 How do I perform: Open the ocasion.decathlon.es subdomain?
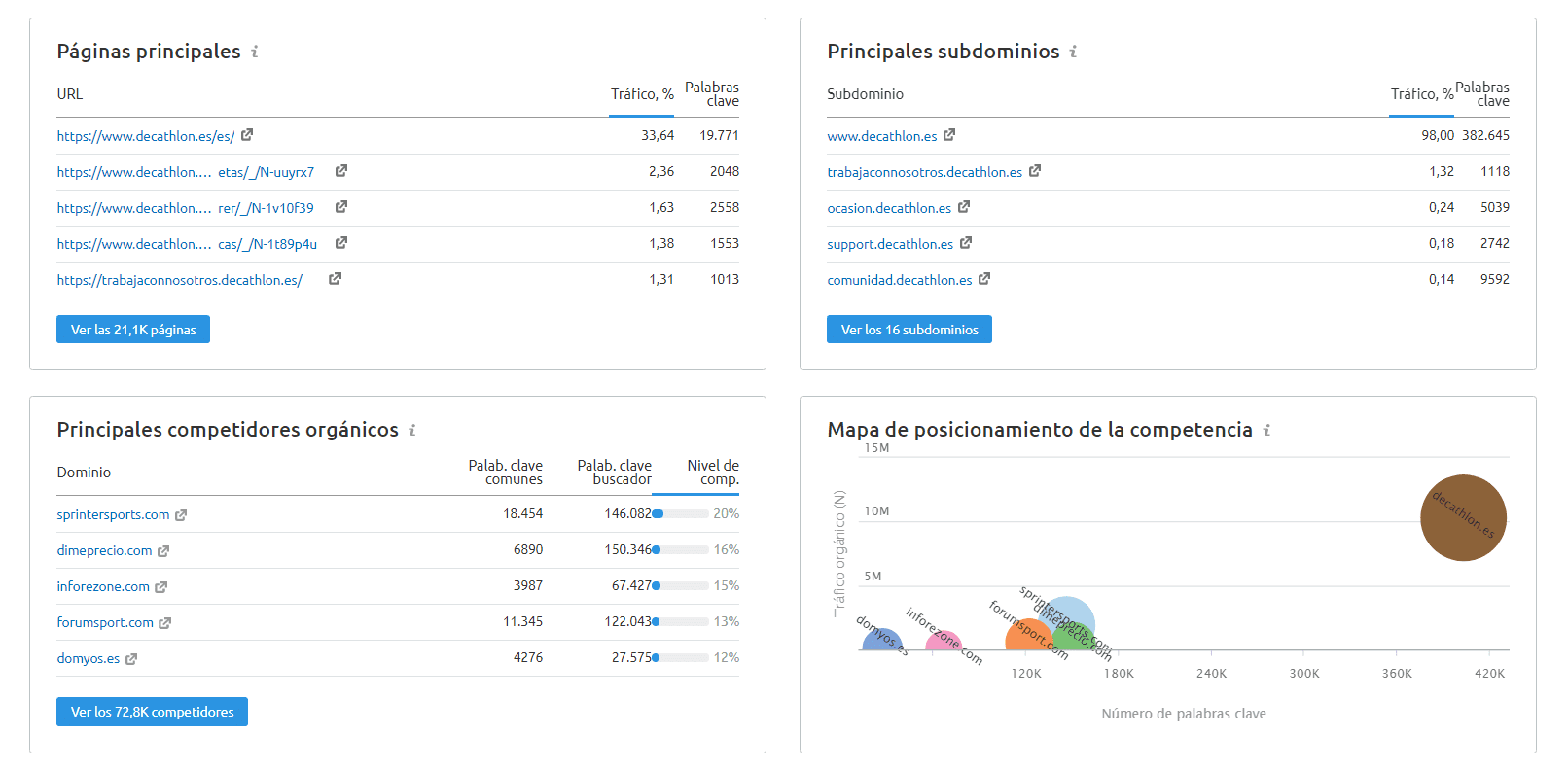click(889, 208)
